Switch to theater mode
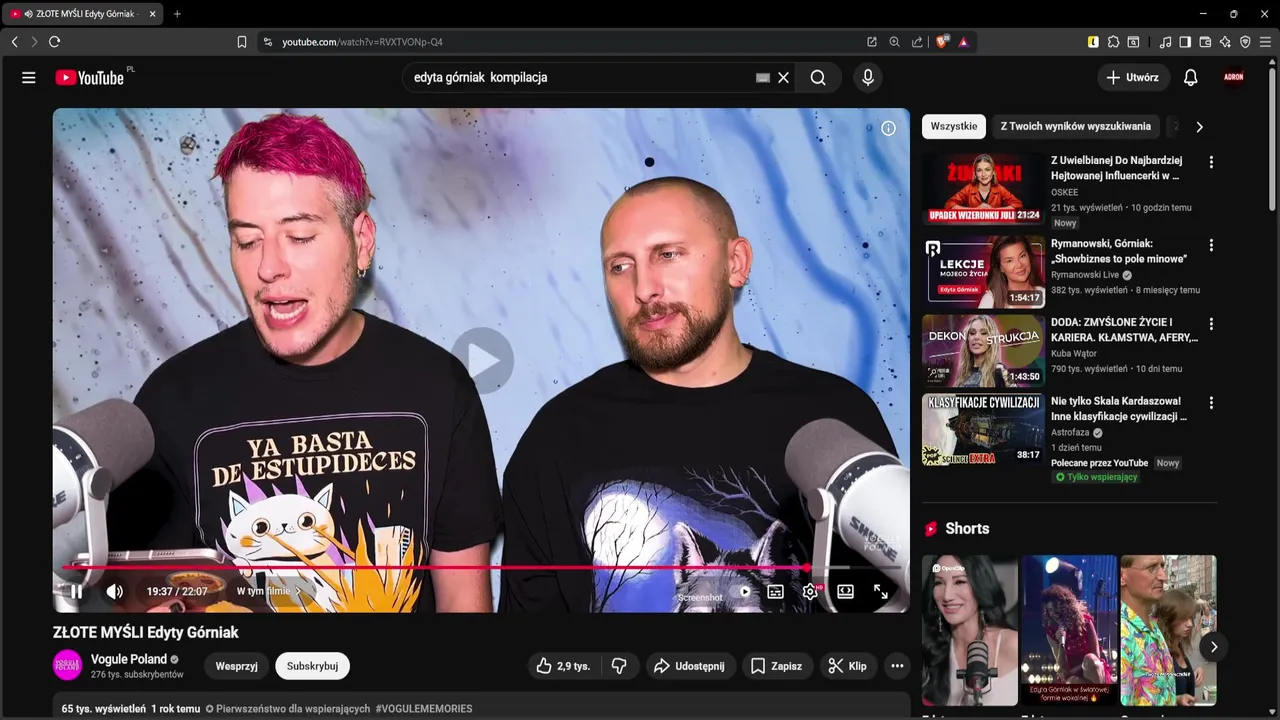 [845, 591]
